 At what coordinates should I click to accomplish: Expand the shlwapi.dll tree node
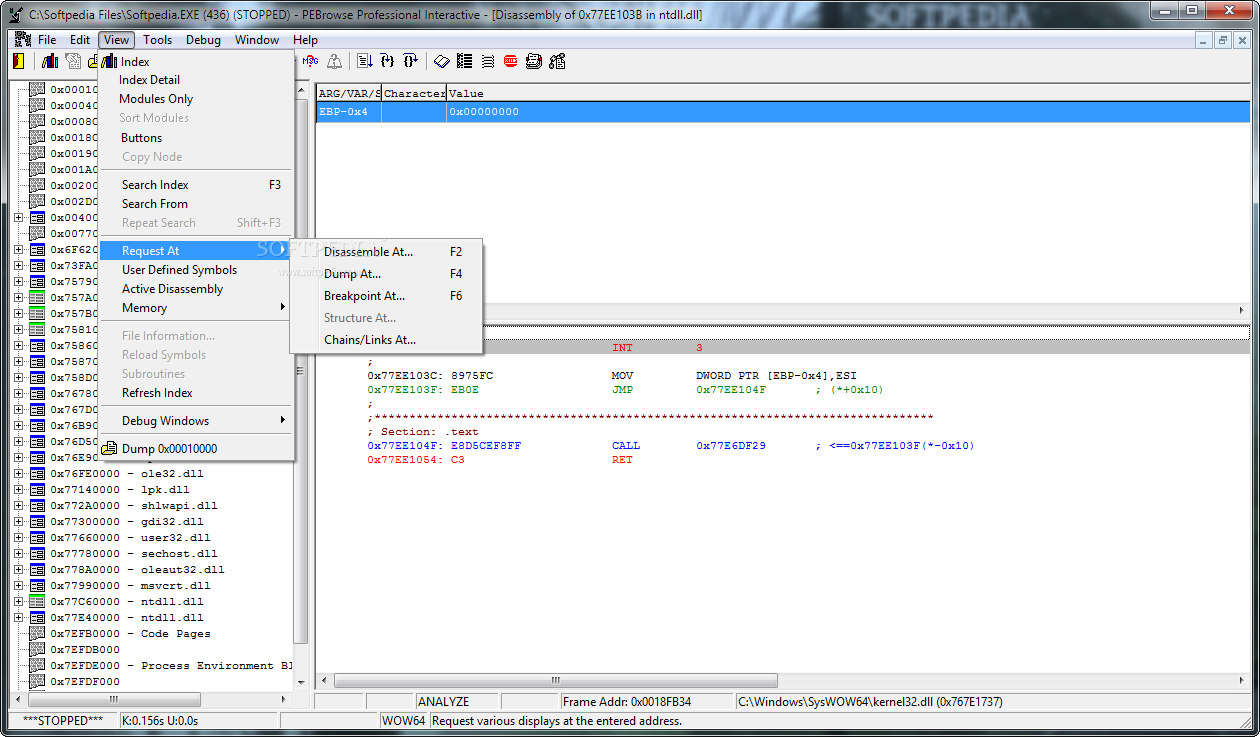pyautogui.click(x=18, y=506)
